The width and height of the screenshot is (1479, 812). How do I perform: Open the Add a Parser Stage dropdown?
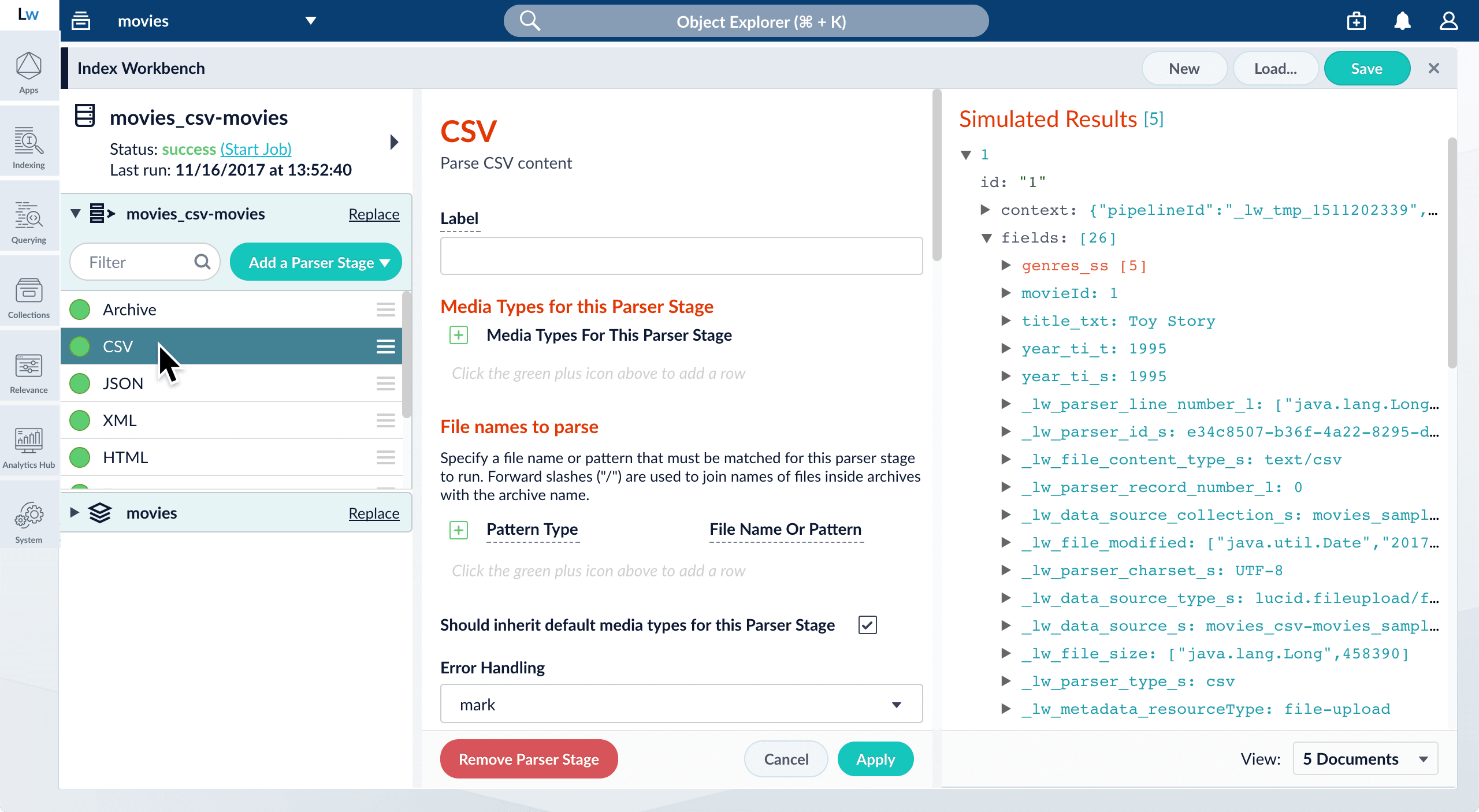[x=316, y=262]
